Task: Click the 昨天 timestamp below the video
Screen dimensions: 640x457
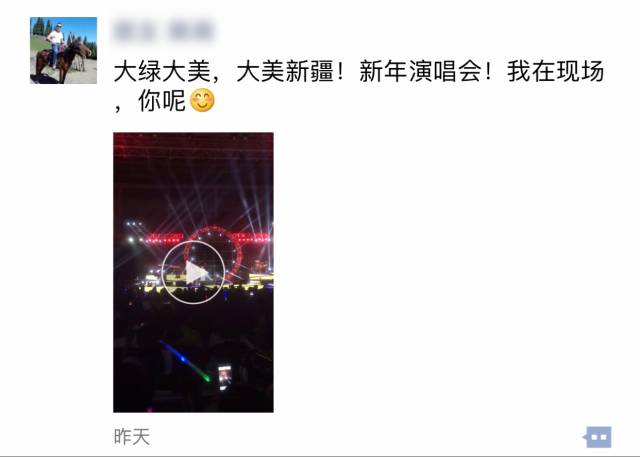Action: [x=131, y=437]
